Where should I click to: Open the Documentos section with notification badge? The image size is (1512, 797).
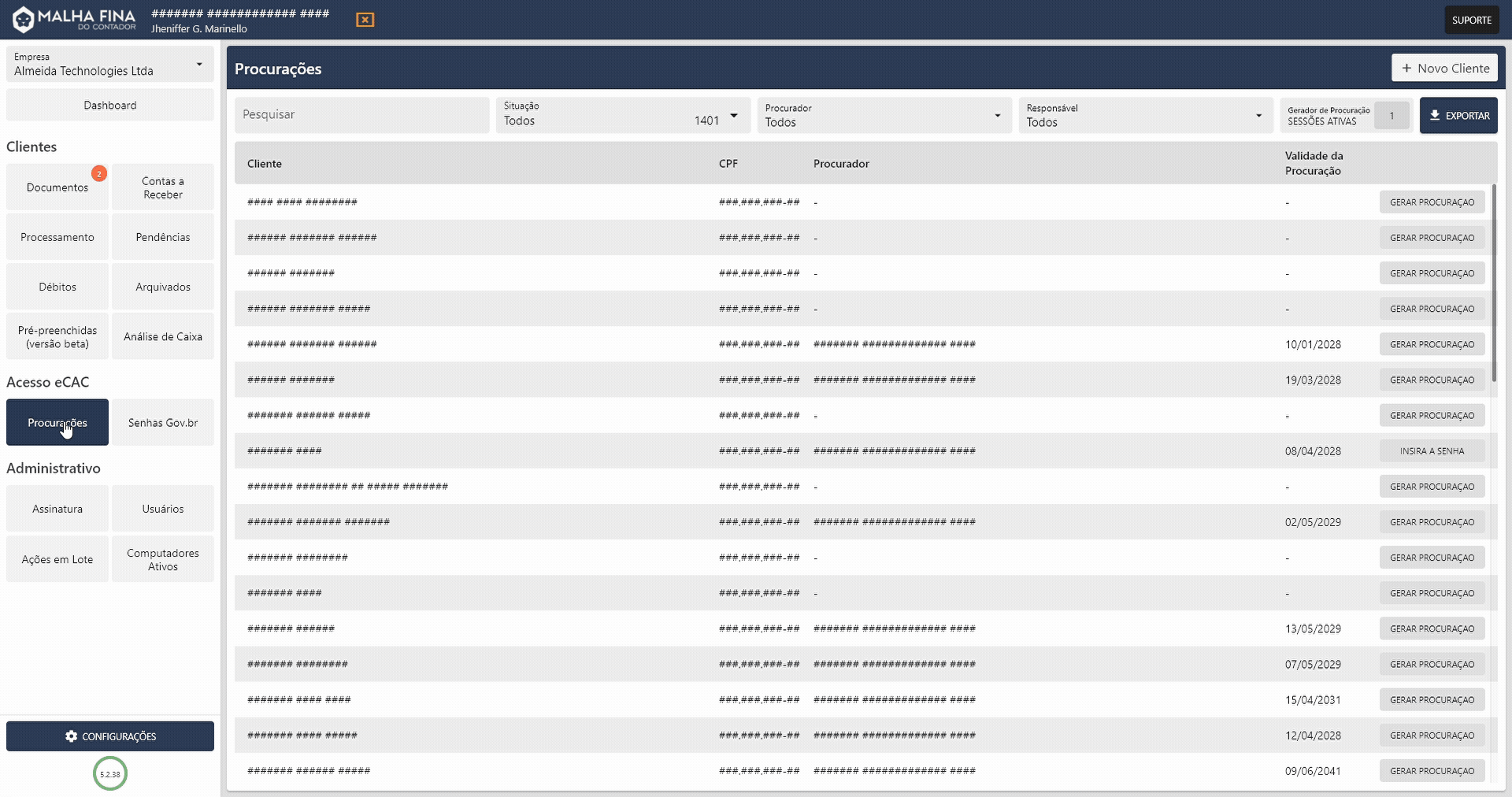[x=56, y=187]
